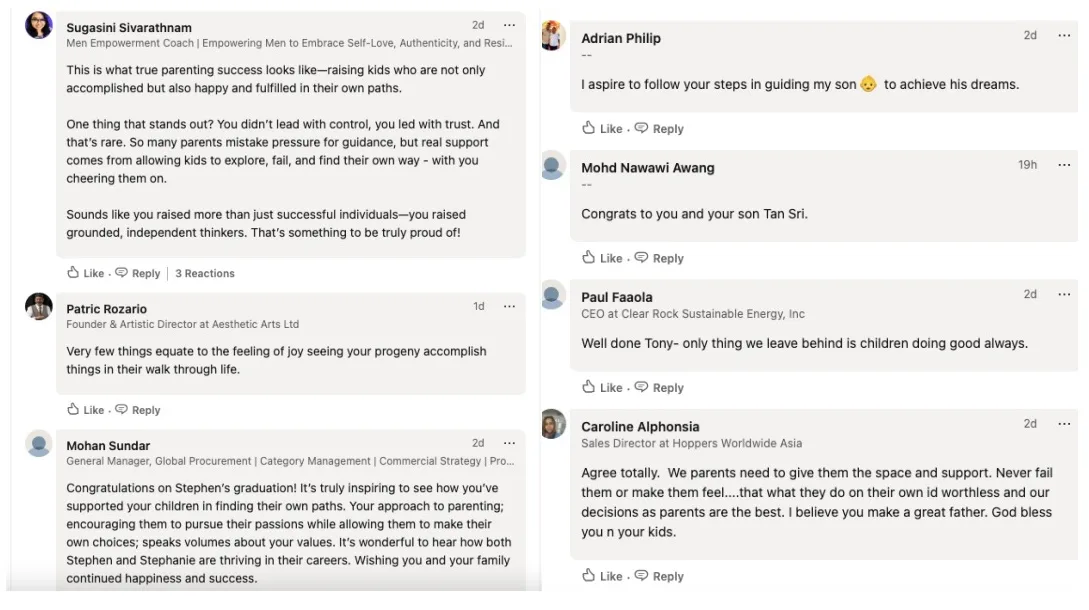Like Paul Faaola's comment
Image resolution: width=1089 pixels, height=610 pixels.
point(602,388)
